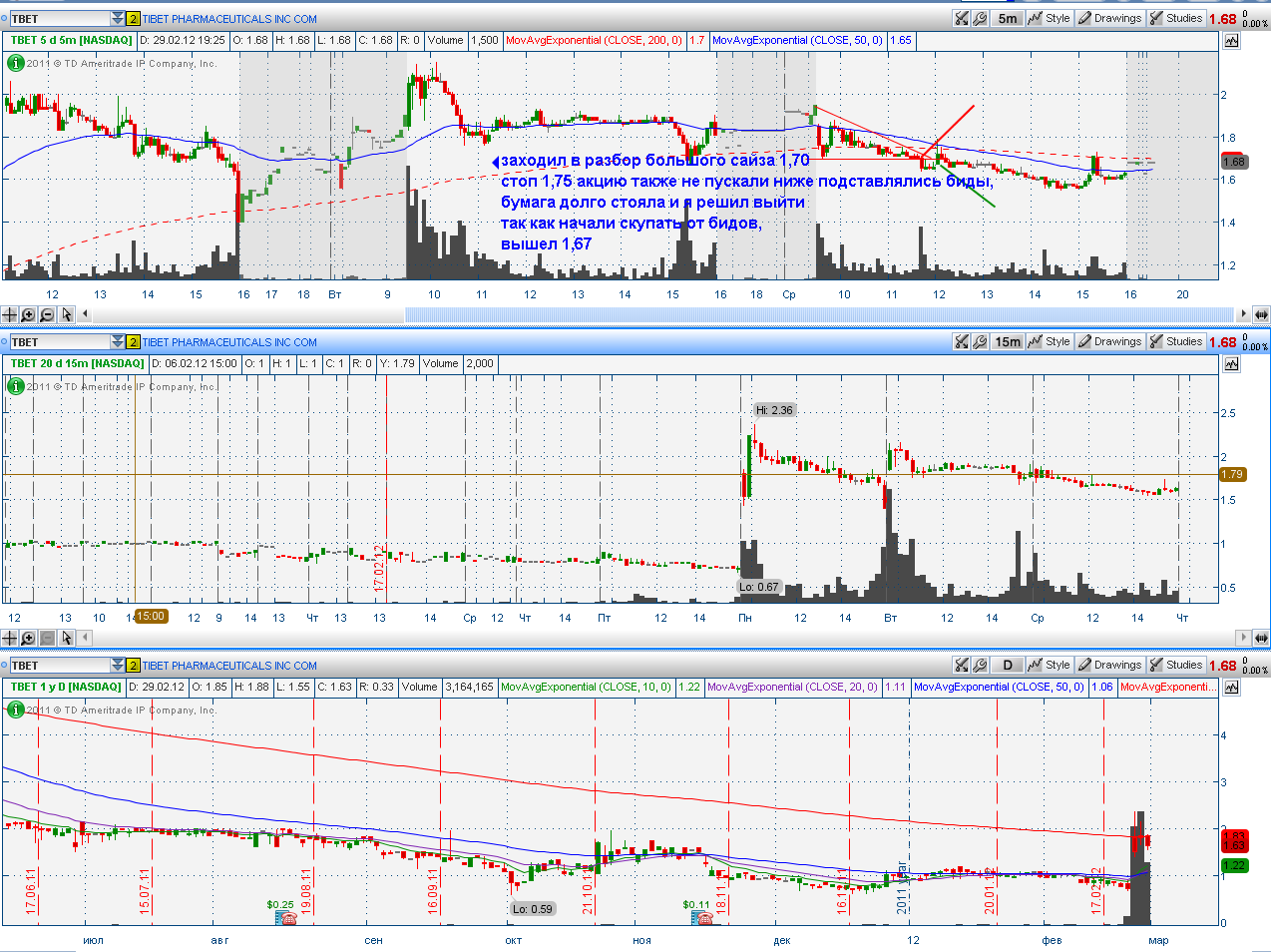
Task: Click symbol field in the 5m chart
Action: (x=59, y=19)
